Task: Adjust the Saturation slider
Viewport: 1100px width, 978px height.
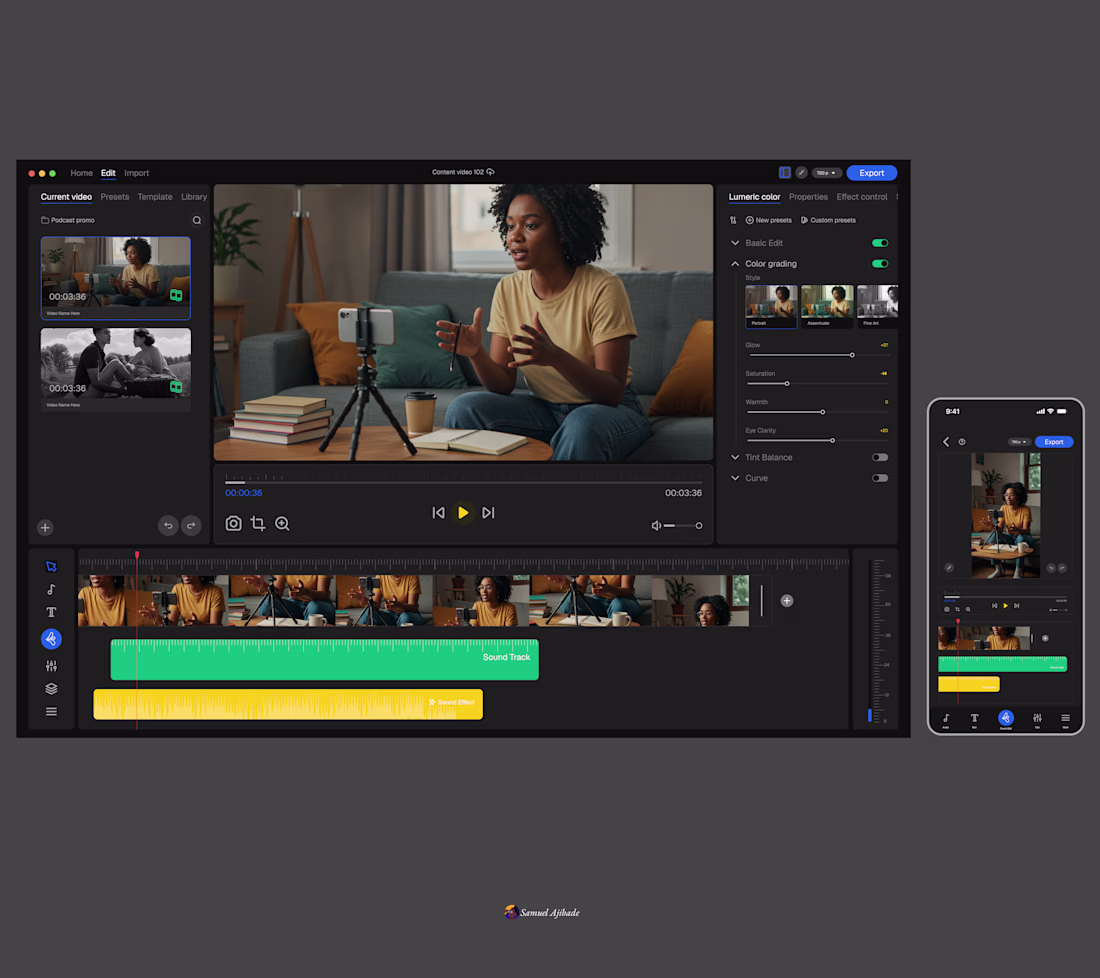Action: click(x=817, y=384)
